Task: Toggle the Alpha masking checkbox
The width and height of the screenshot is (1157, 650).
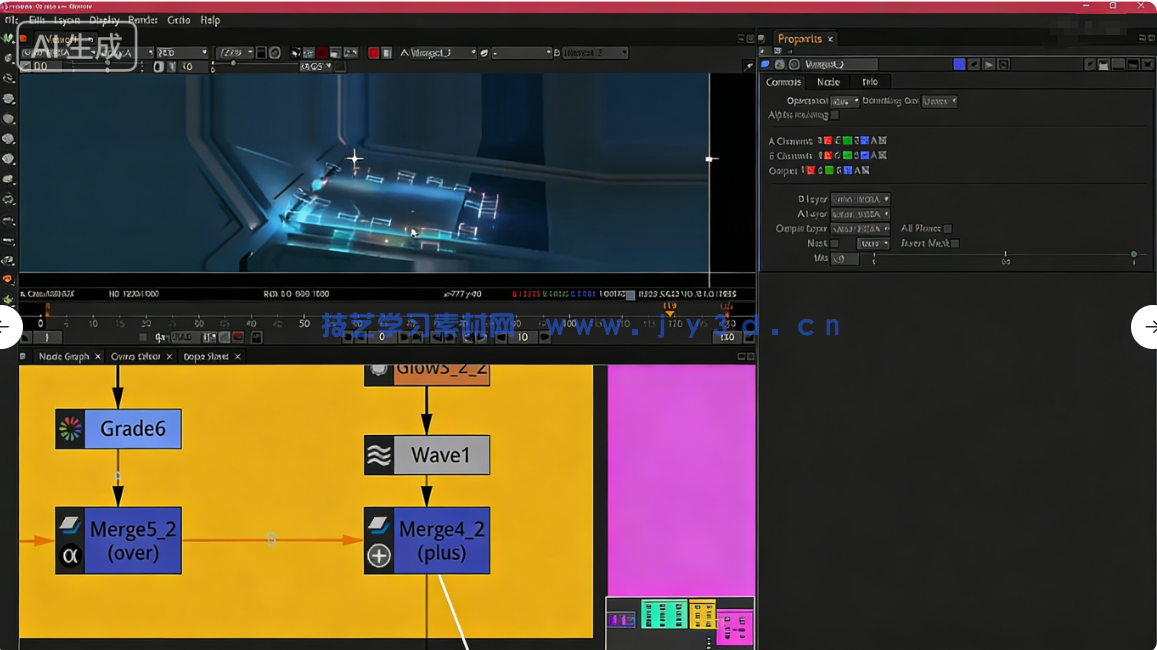Action: coord(835,115)
